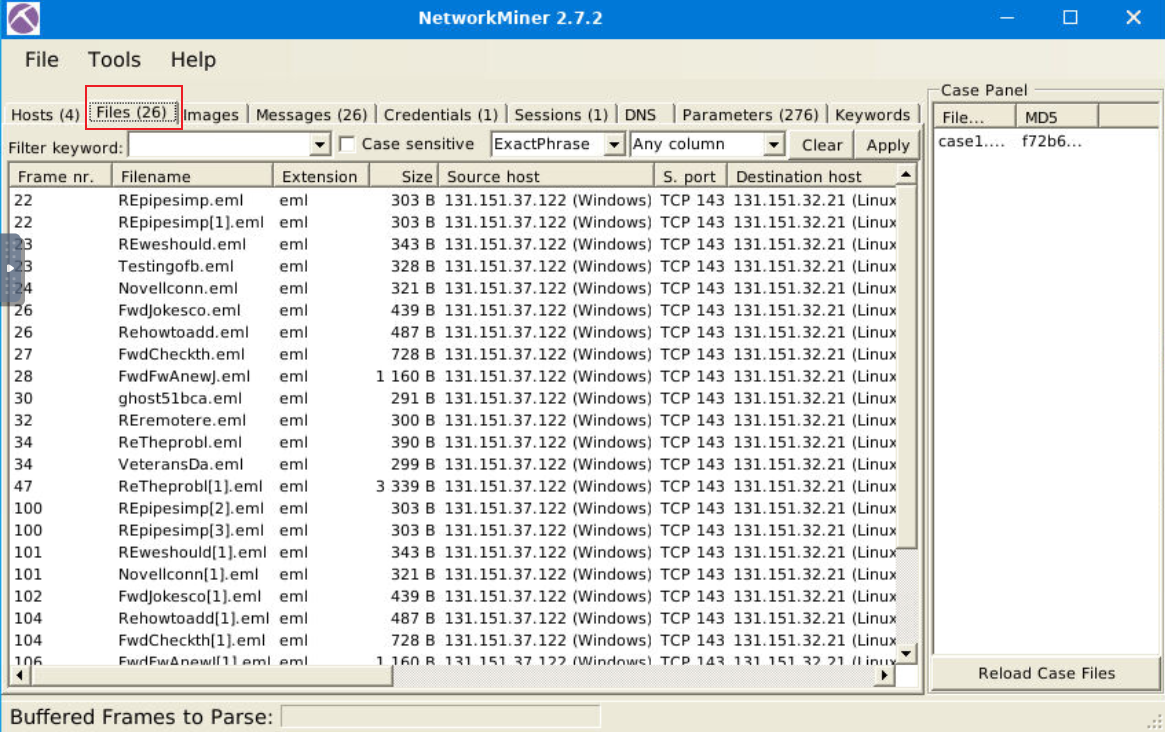Screen dimensions: 1165x732
Task: Open the Tools menu
Action: point(114,59)
